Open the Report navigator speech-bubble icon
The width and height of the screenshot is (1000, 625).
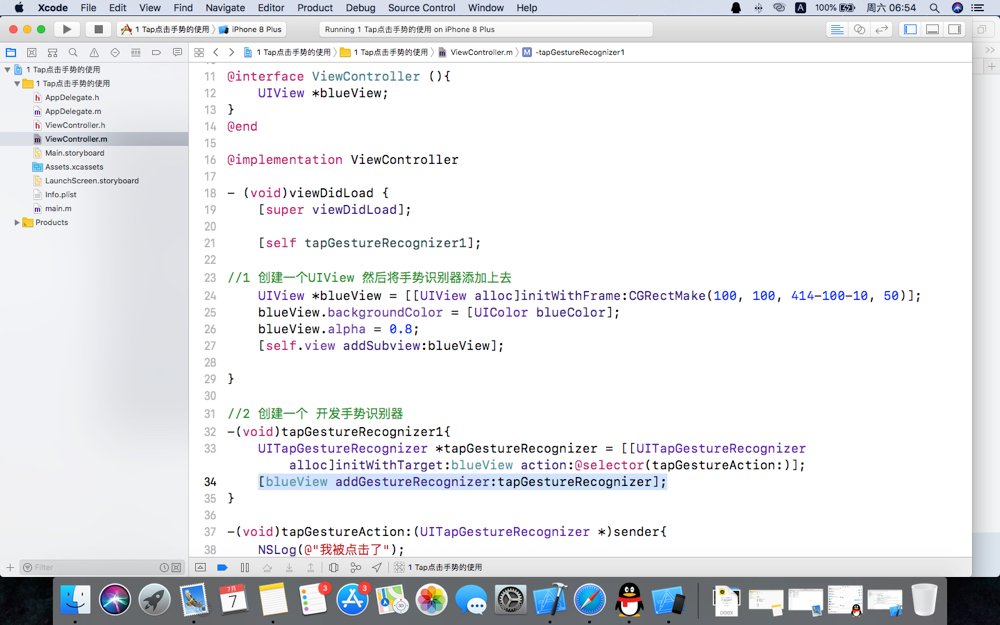[177, 52]
